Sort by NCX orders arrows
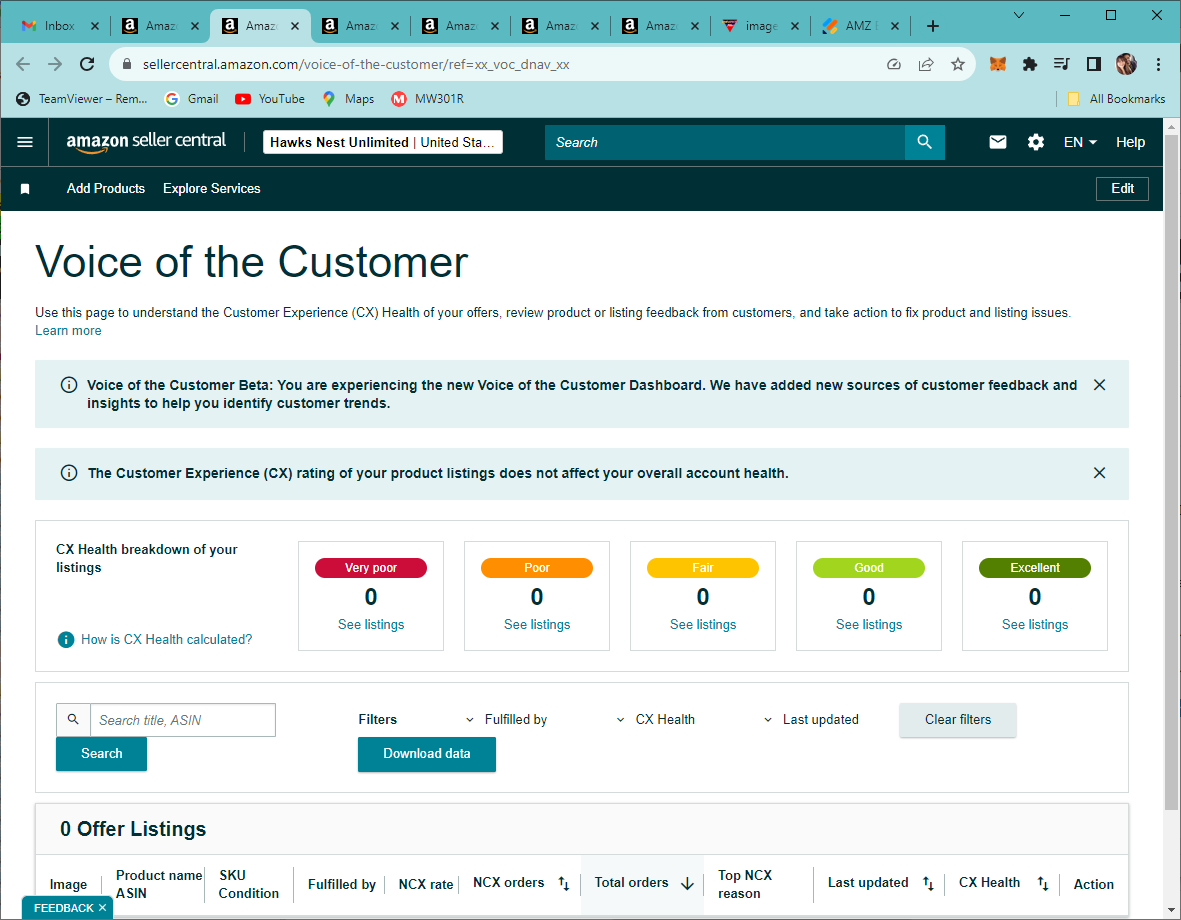1181x920 pixels. (x=563, y=883)
